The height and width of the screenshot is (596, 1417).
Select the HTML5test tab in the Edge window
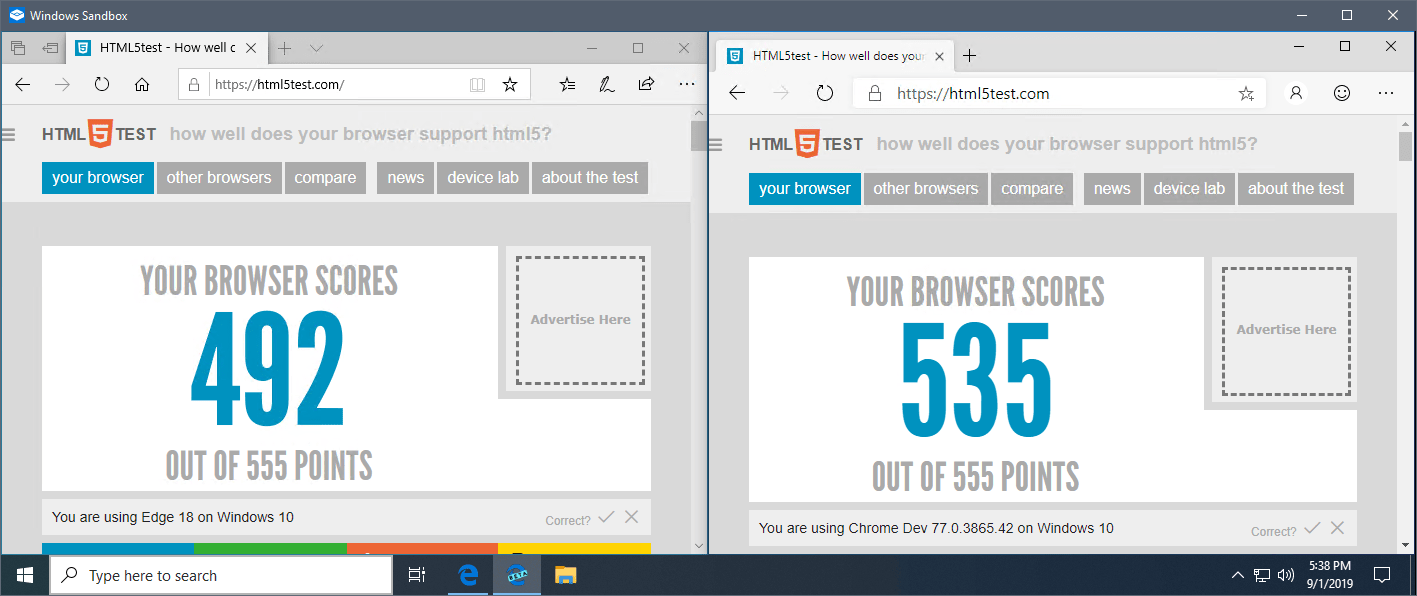pyautogui.click(x=167, y=48)
